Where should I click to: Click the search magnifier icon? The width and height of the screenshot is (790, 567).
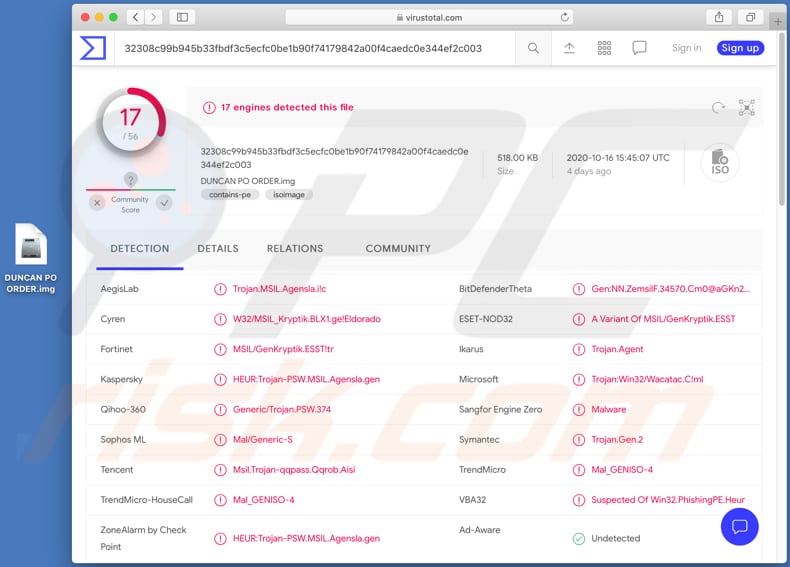pos(533,48)
